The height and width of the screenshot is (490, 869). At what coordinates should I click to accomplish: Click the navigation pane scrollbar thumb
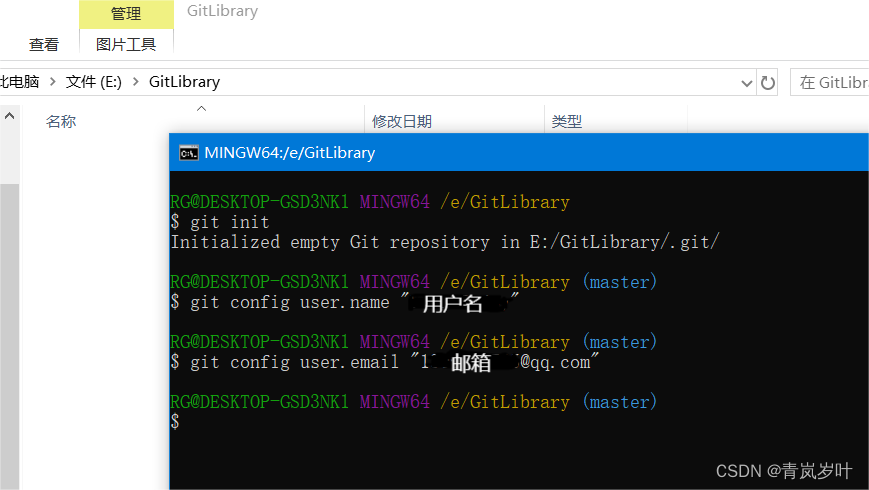9,336
